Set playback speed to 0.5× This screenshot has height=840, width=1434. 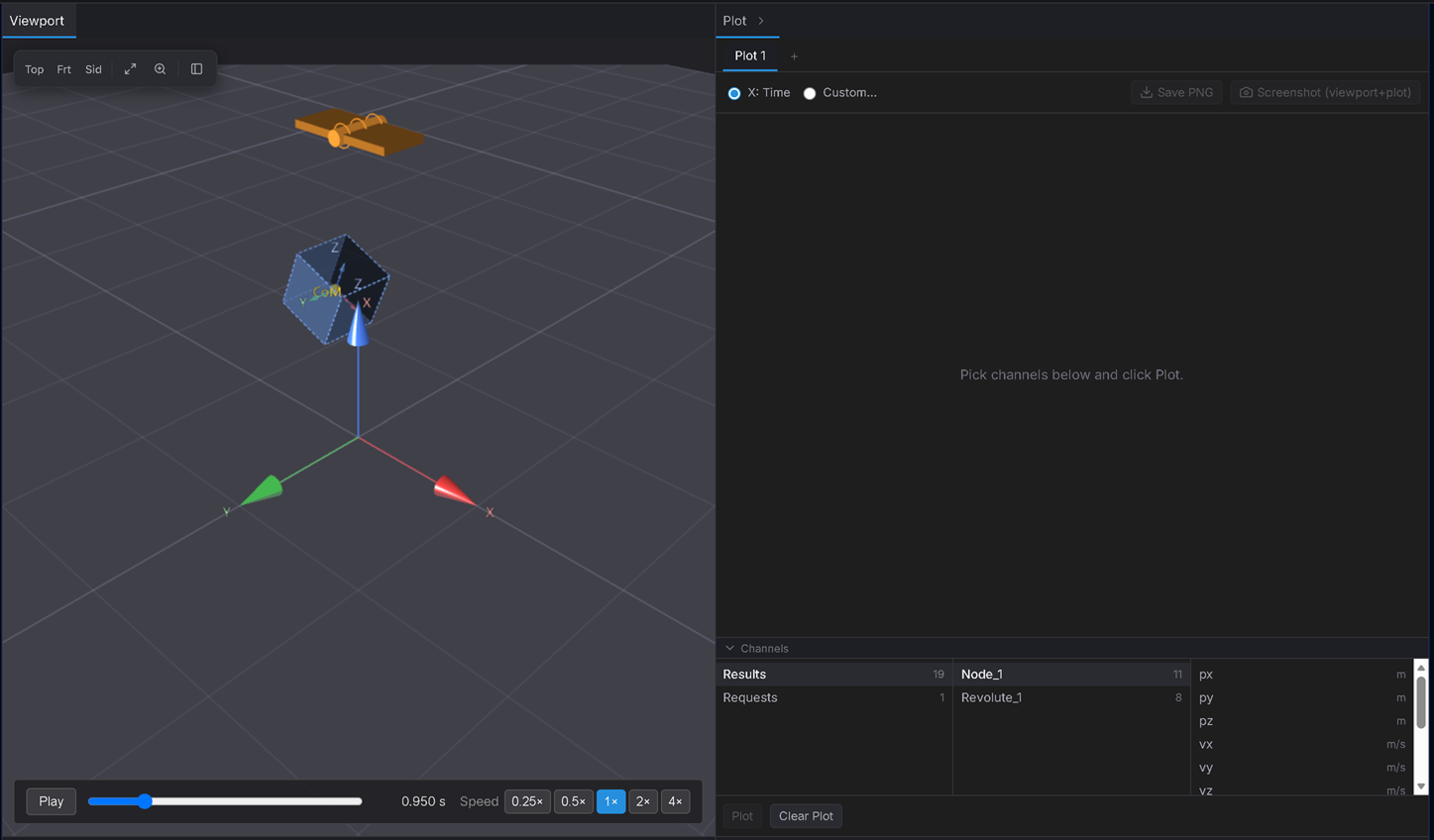(x=573, y=801)
